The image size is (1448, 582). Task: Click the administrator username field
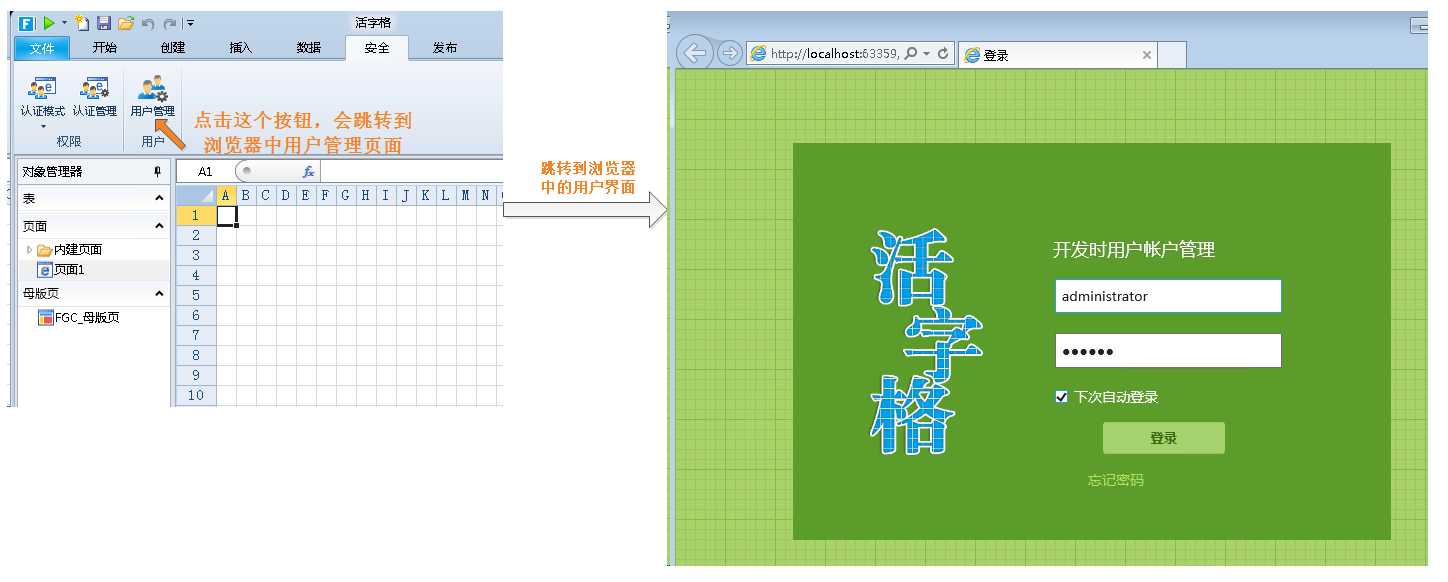click(x=1168, y=296)
